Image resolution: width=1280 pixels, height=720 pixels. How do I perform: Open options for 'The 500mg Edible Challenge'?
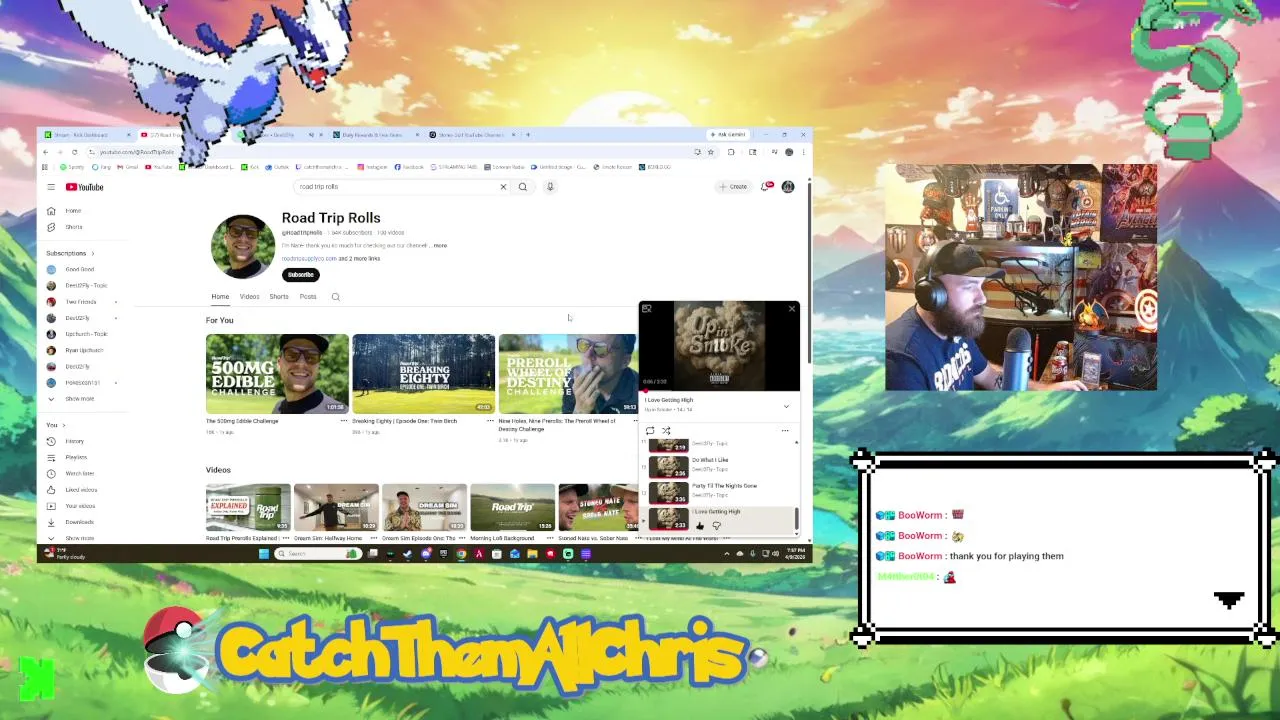[344, 421]
